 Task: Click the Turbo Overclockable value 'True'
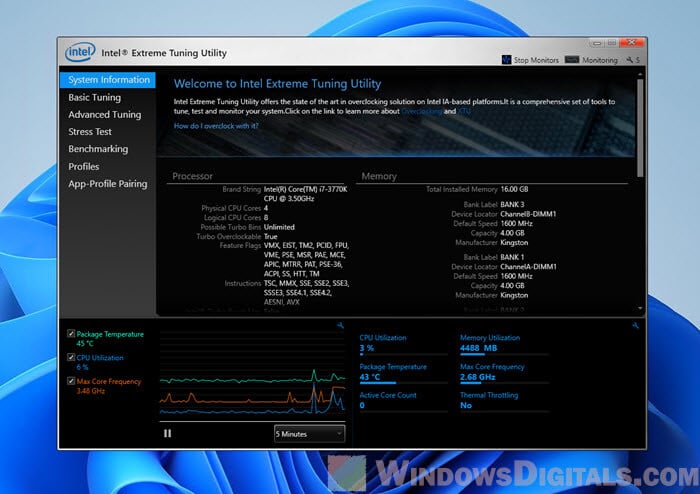pyautogui.click(x=271, y=237)
